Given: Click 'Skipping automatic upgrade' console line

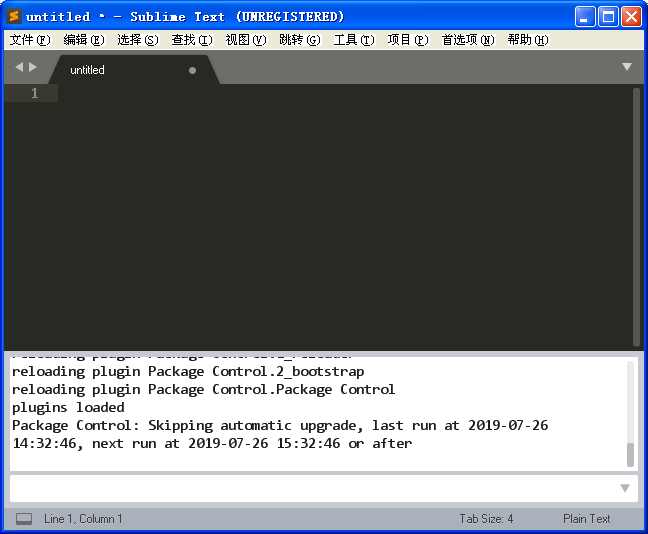Looking at the screenshot, I should click(x=280, y=425).
